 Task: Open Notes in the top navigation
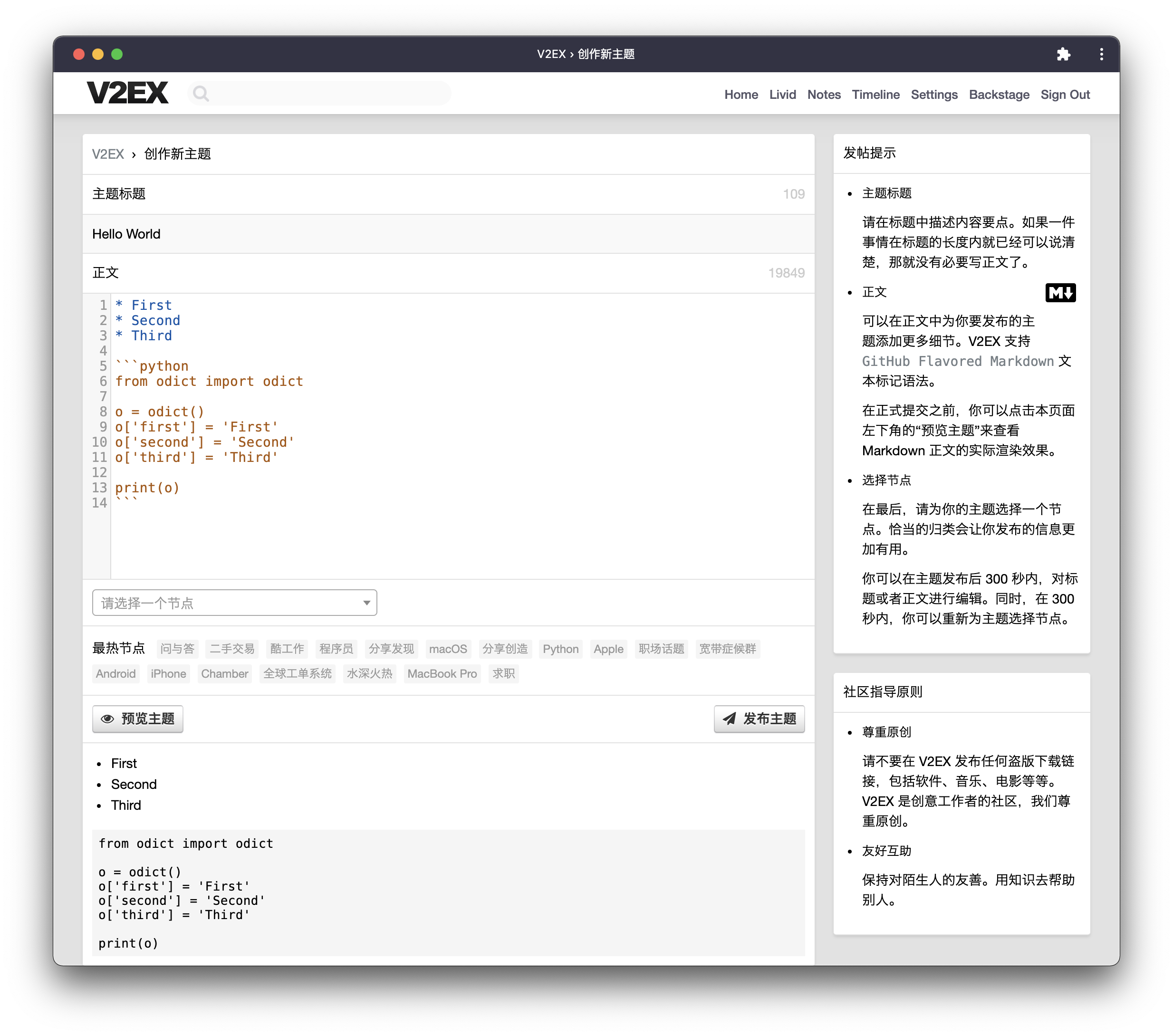click(x=824, y=95)
